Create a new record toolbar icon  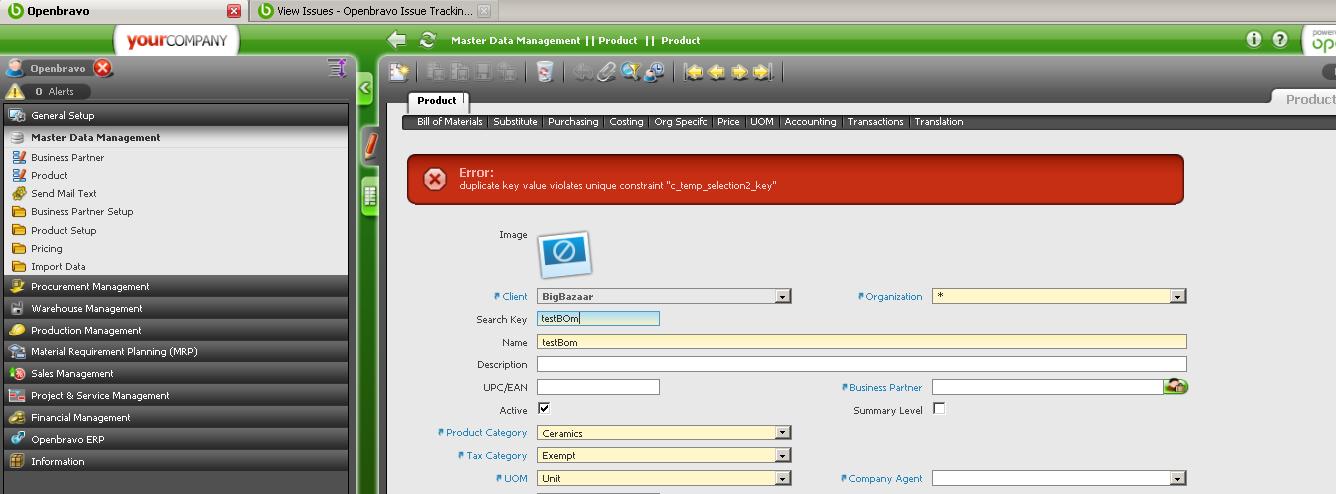pyautogui.click(x=399, y=71)
